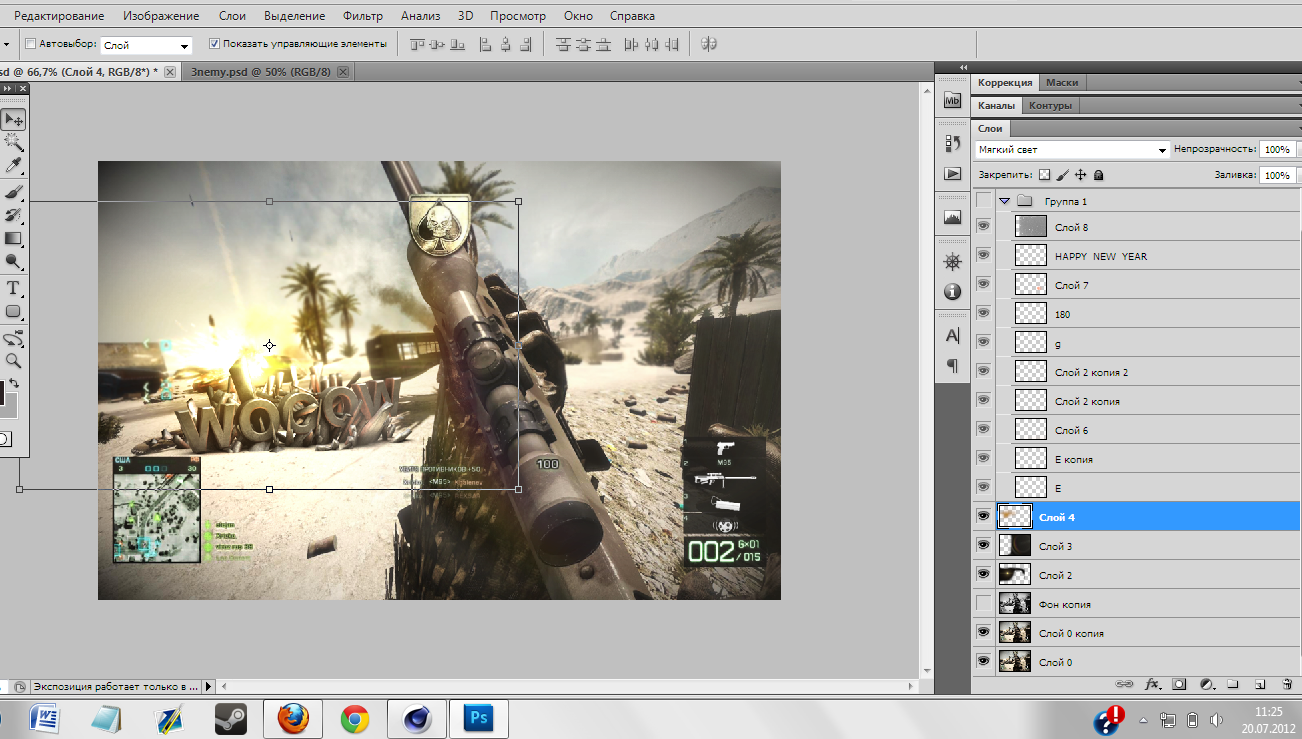Image resolution: width=1302 pixels, height=739 pixels.
Task: Hide the Слой 0 layer
Action: pos(984,662)
